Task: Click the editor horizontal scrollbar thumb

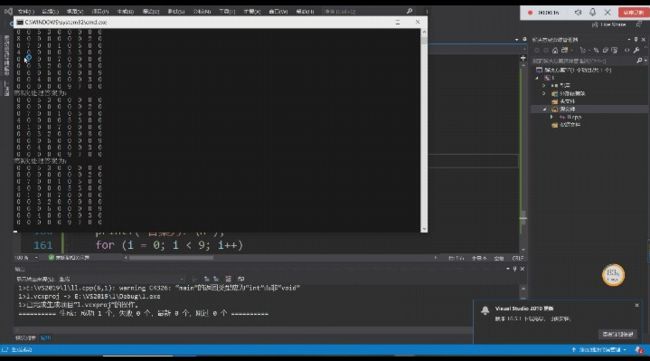Action: tap(171, 258)
